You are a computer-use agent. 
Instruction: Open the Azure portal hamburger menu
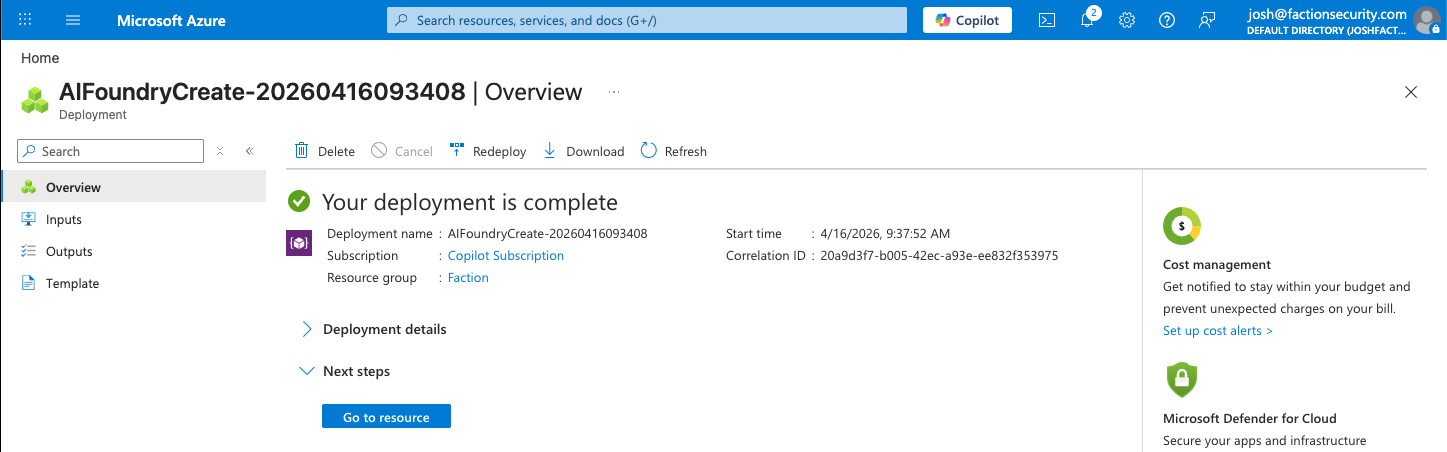72,20
